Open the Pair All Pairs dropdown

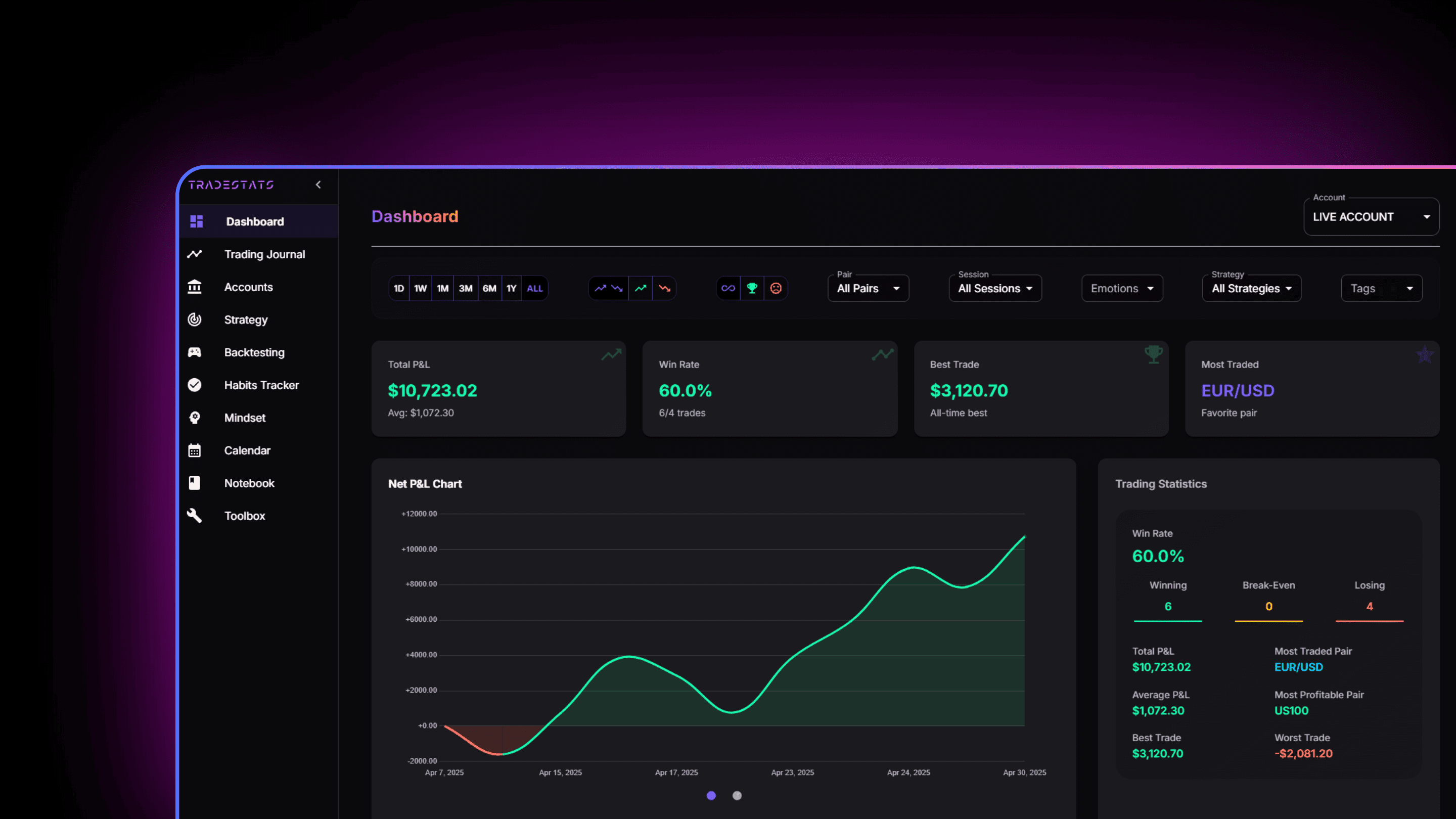868,288
